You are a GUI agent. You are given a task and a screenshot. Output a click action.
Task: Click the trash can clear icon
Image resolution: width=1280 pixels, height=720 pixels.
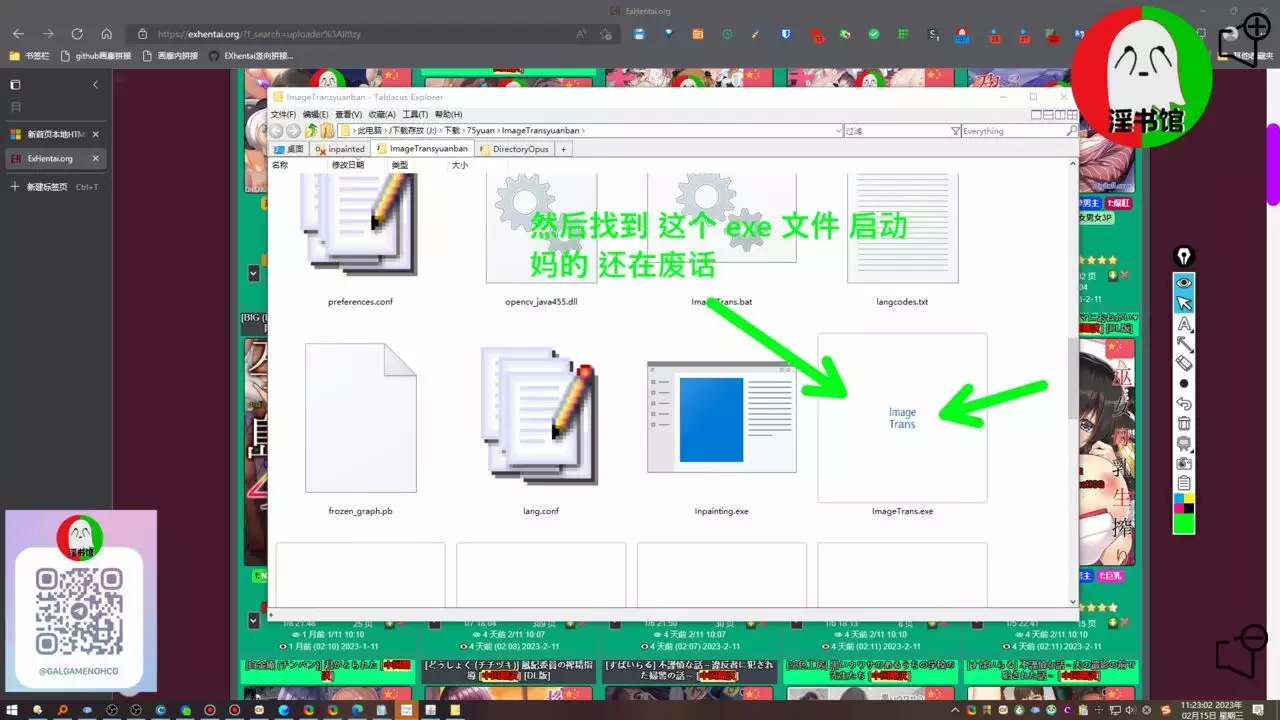click(1184, 424)
